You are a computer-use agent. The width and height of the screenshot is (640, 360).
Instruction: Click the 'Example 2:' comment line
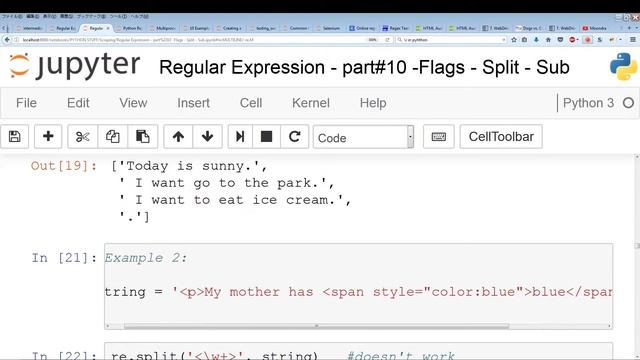(146, 258)
